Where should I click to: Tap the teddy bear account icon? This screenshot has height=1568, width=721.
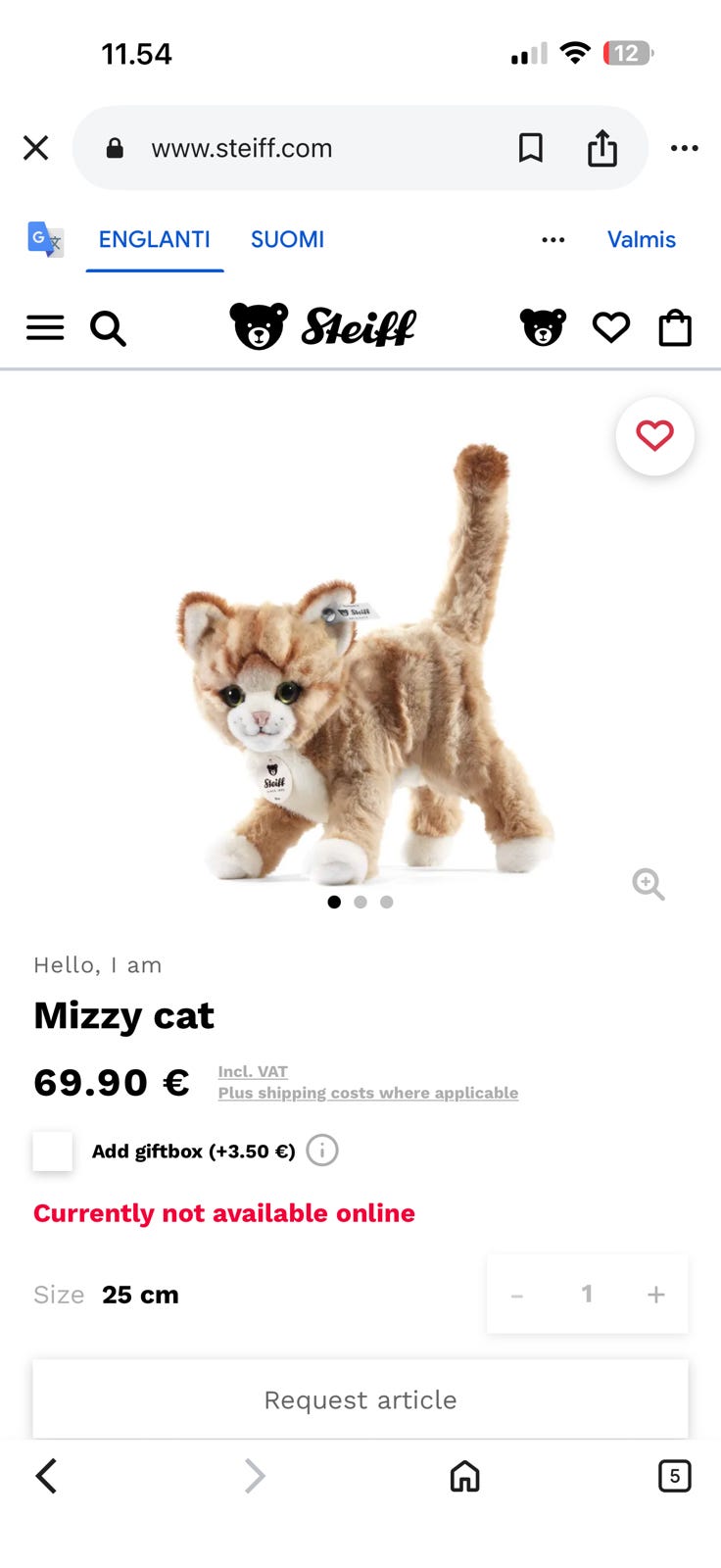(x=543, y=327)
